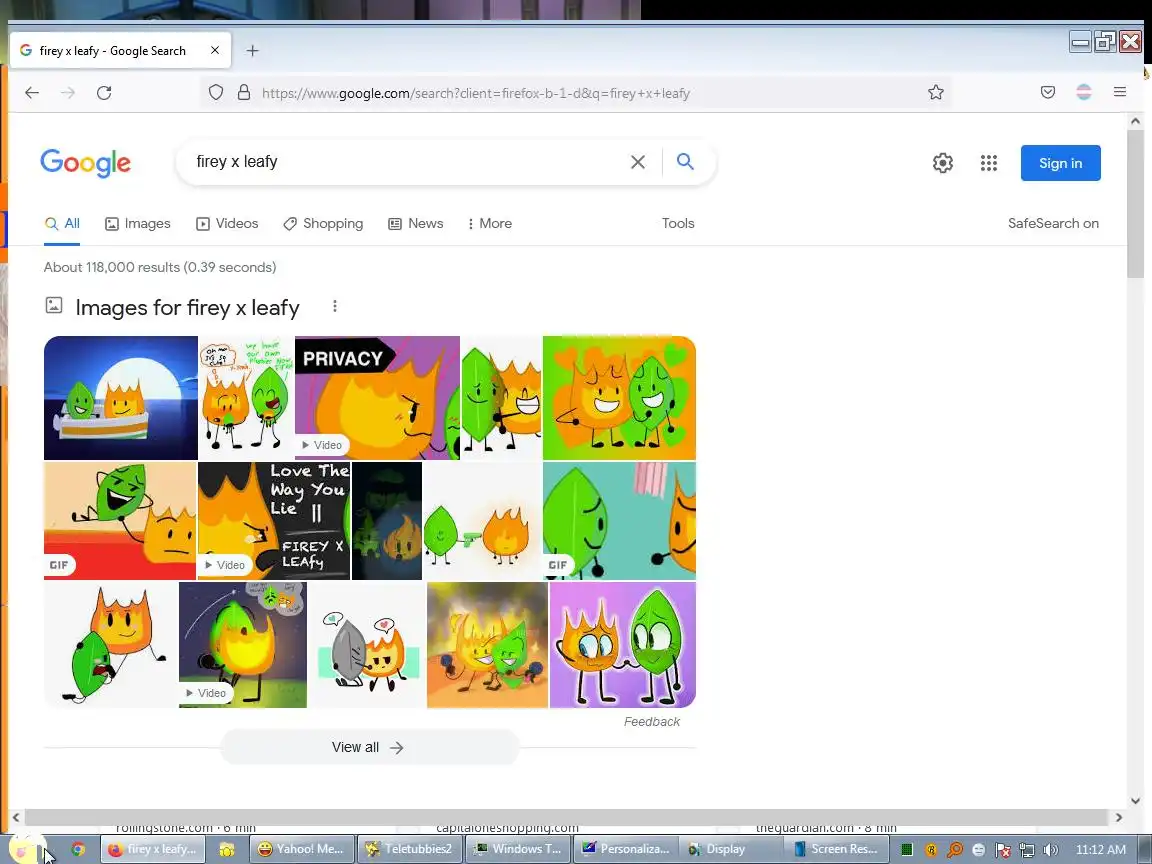The height and width of the screenshot is (864, 1152).
Task: Click the site security padlock icon
Action: 244,93
